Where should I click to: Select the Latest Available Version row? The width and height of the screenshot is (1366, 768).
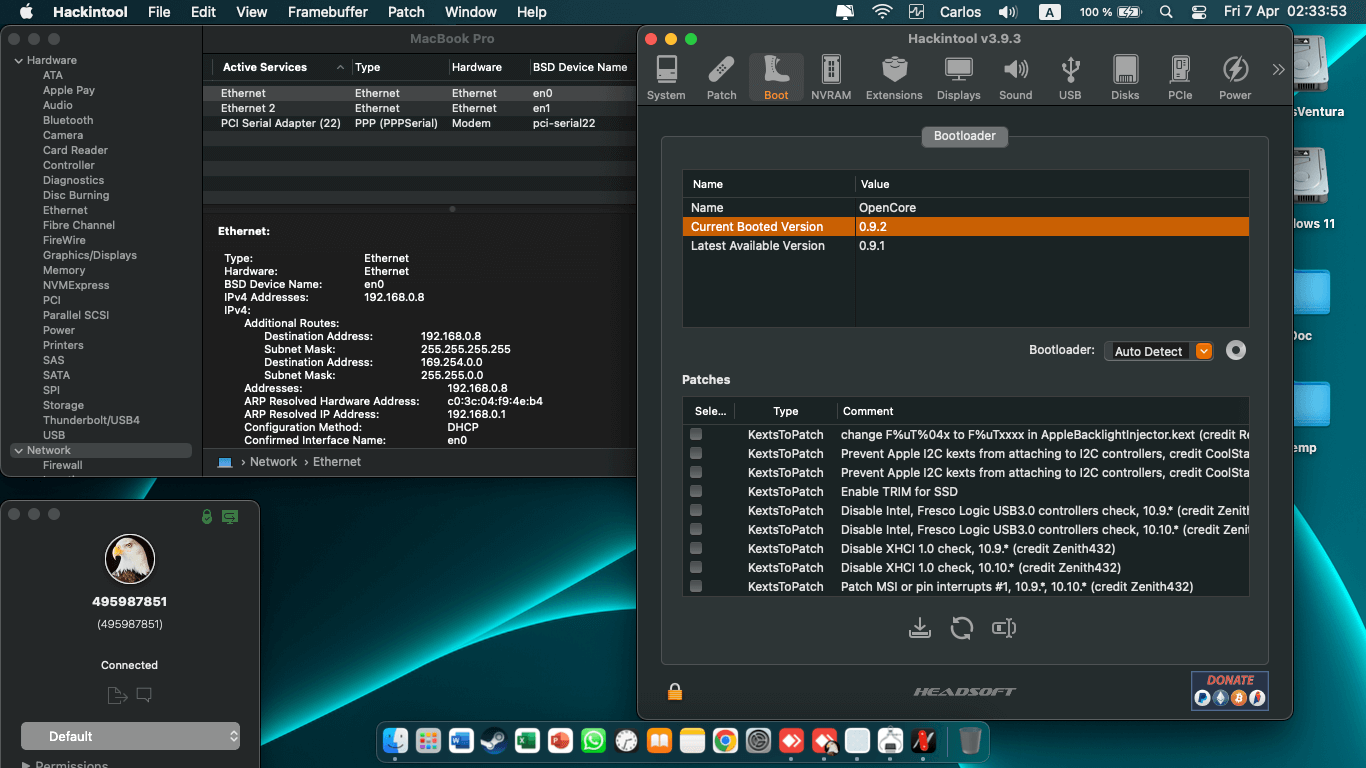click(x=966, y=246)
